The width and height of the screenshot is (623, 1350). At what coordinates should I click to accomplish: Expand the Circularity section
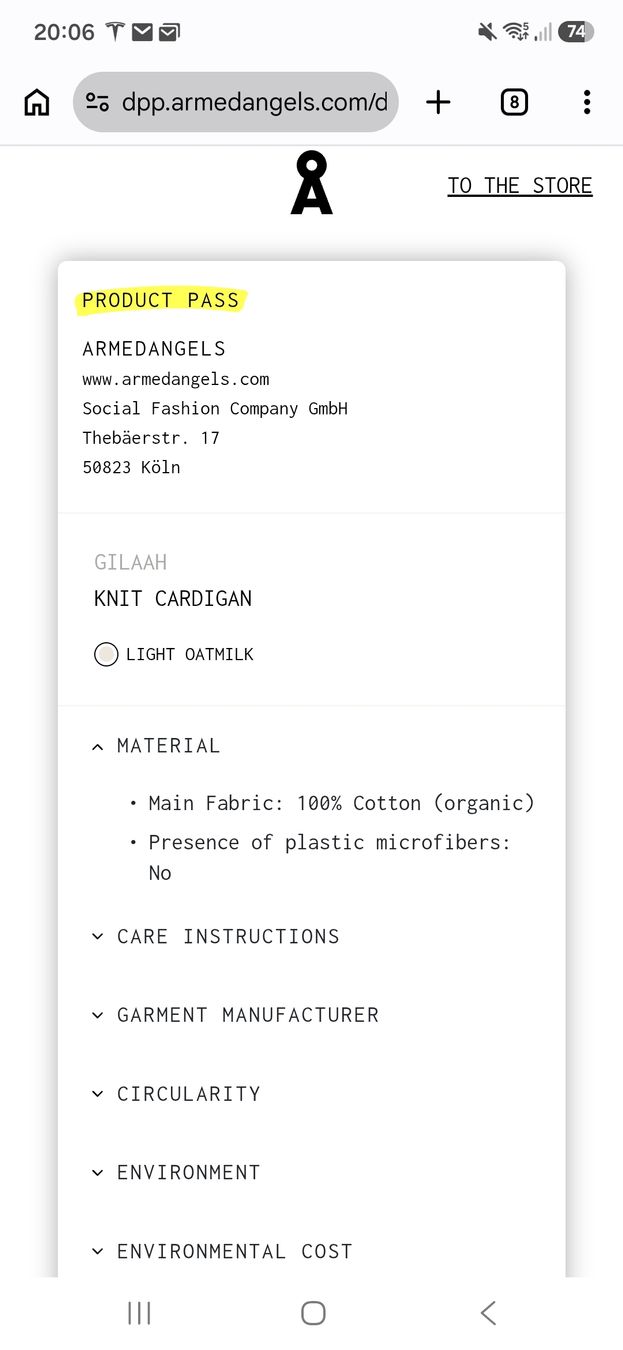(x=176, y=1094)
